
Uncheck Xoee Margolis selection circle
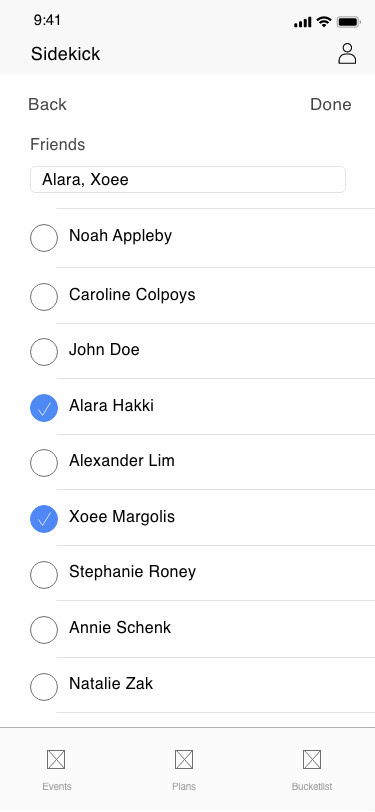coord(44,519)
